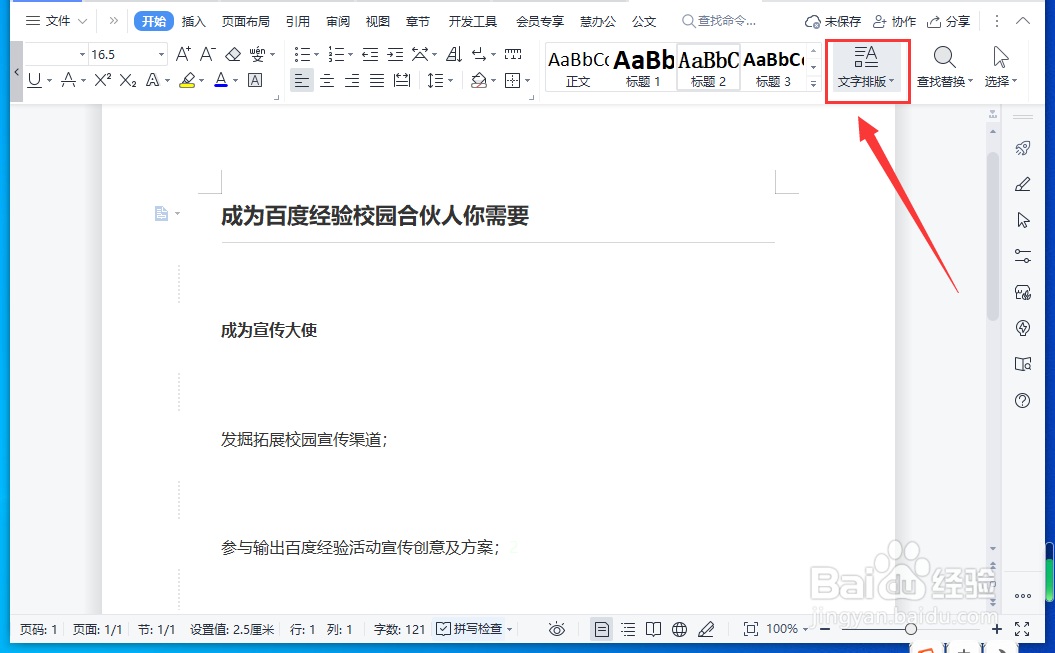Switch to the 页面布局 page layout tab
The height and width of the screenshot is (653, 1055).
click(x=246, y=22)
